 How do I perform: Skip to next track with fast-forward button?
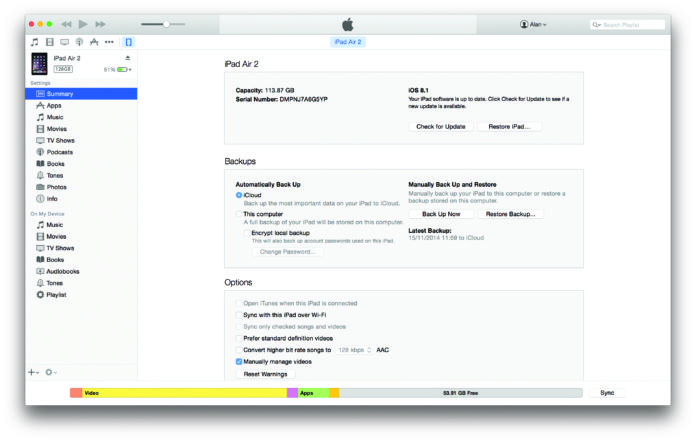[101, 24]
